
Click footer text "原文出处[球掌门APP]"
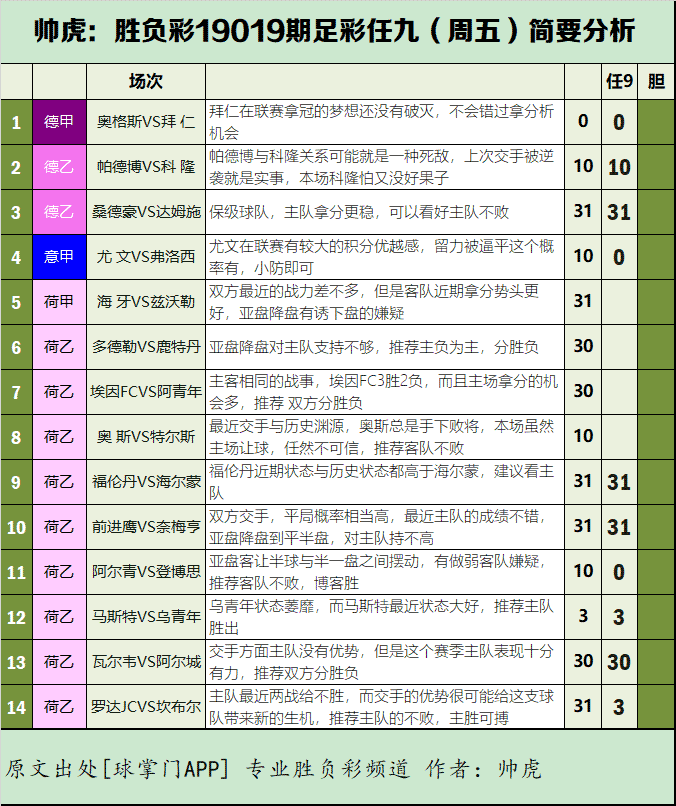coord(117,769)
